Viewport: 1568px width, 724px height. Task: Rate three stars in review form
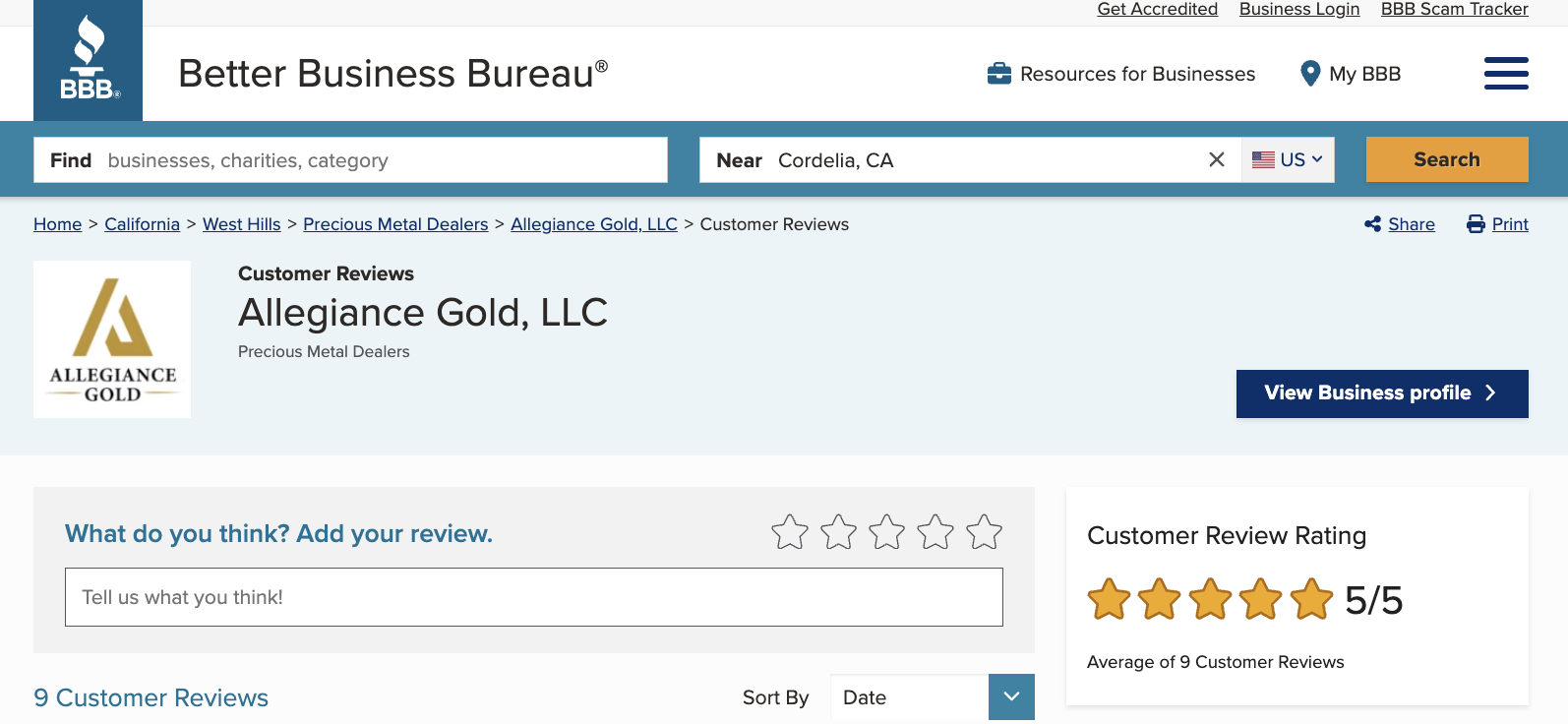click(886, 532)
